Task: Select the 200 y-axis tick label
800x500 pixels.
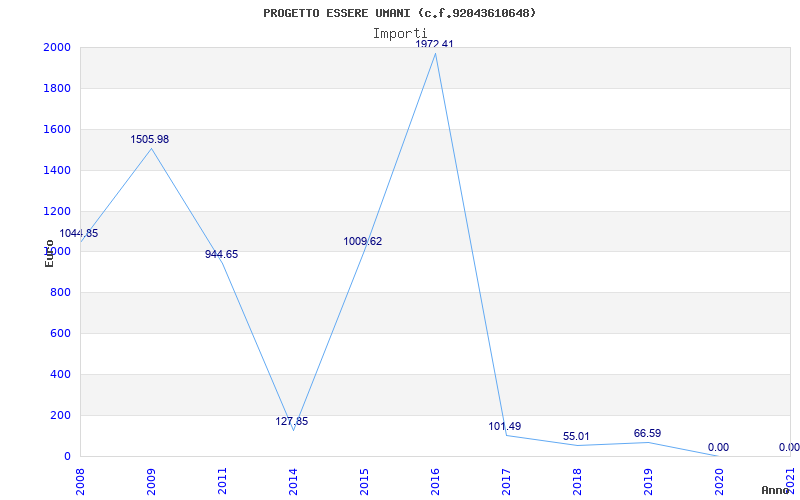Action: click(x=60, y=415)
